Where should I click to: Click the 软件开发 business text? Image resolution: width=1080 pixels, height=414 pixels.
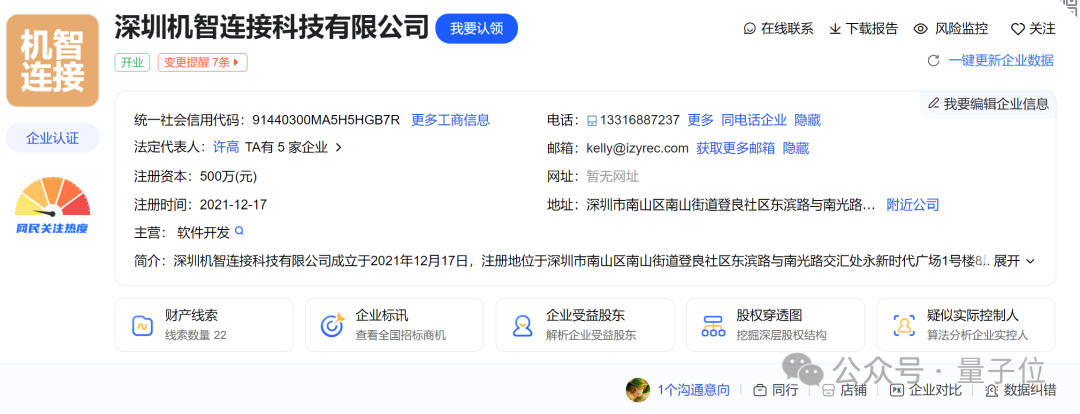(203, 233)
